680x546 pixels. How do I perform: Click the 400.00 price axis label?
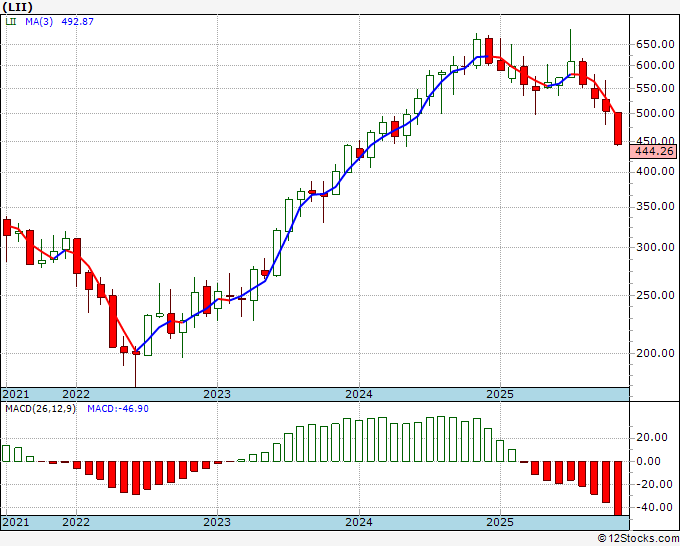[x=655, y=171]
